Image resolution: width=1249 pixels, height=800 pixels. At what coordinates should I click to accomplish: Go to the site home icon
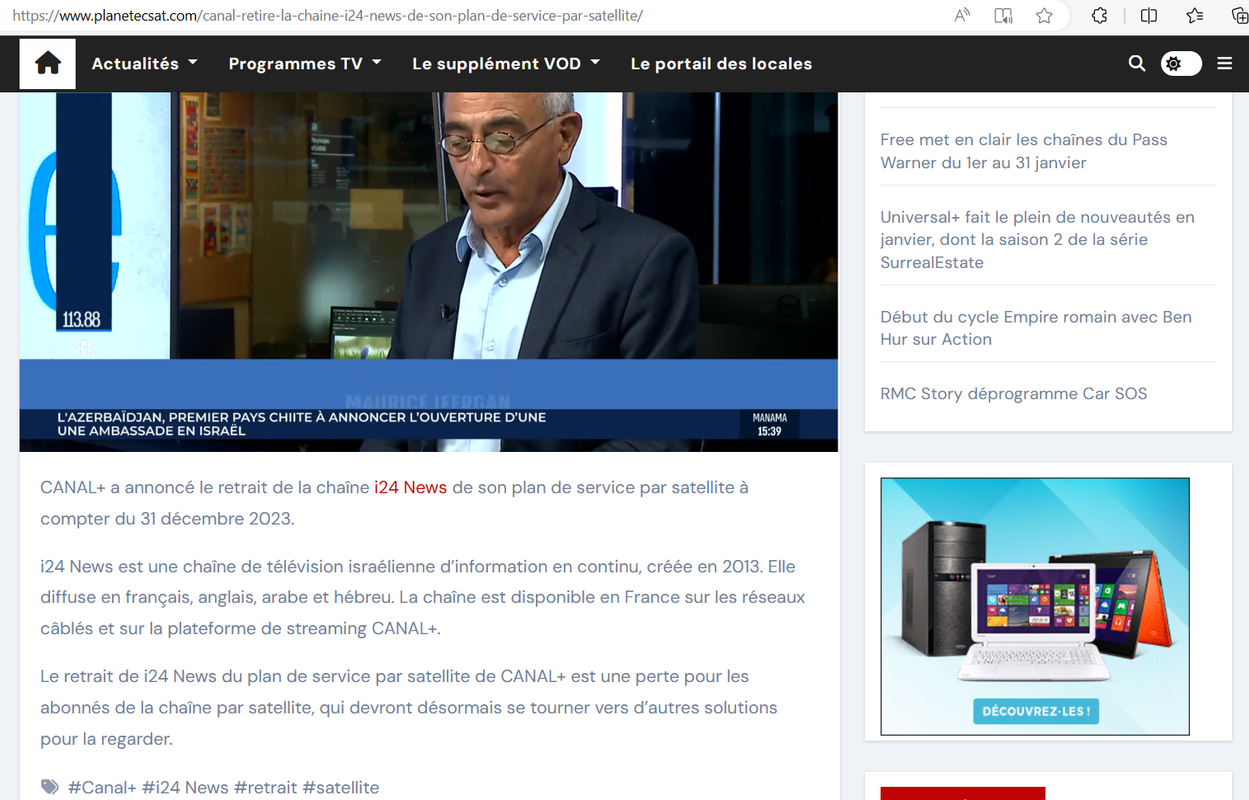pyautogui.click(x=48, y=63)
